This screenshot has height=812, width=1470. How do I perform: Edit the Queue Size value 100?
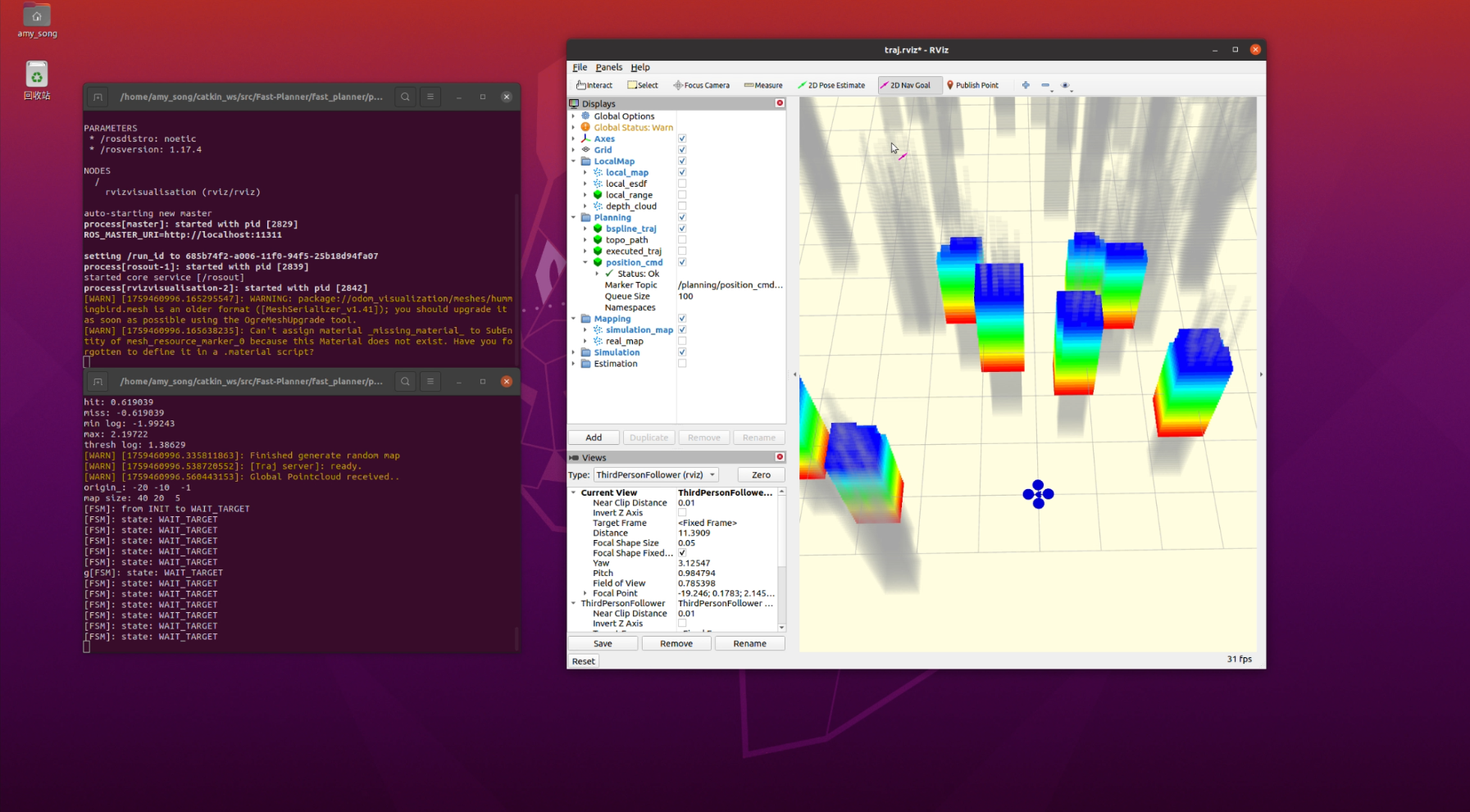730,297
